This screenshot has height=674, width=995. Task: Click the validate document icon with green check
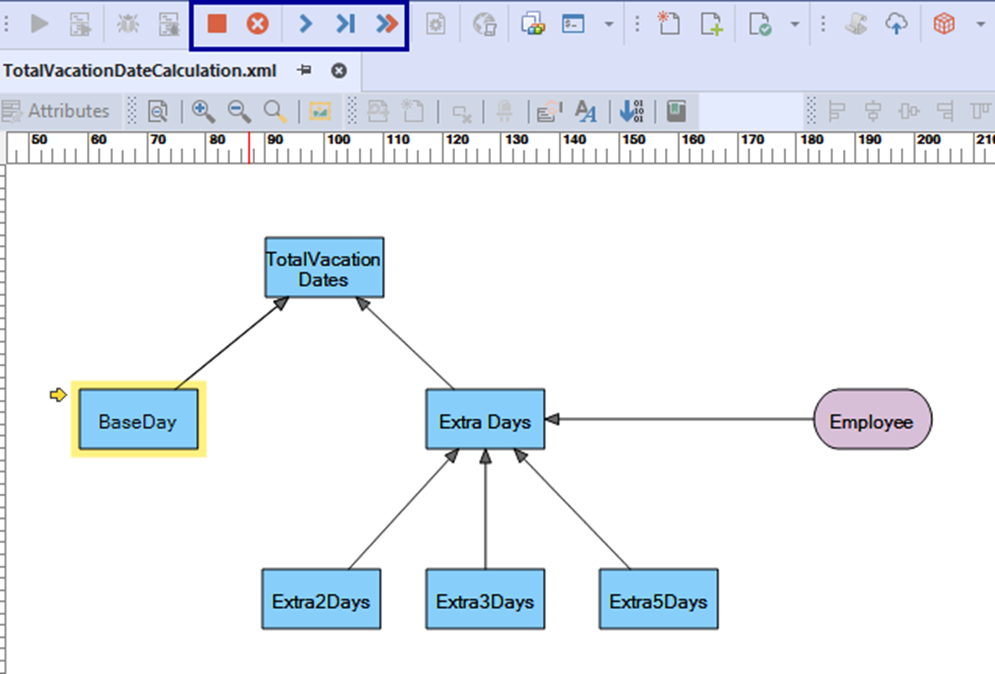(760, 24)
